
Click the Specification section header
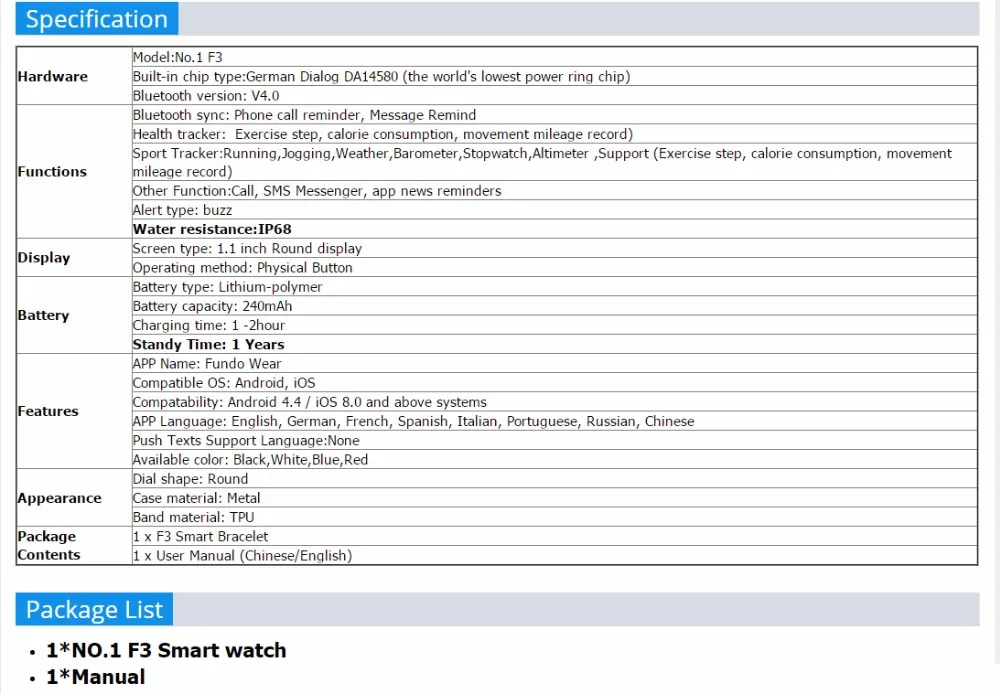(x=97, y=18)
